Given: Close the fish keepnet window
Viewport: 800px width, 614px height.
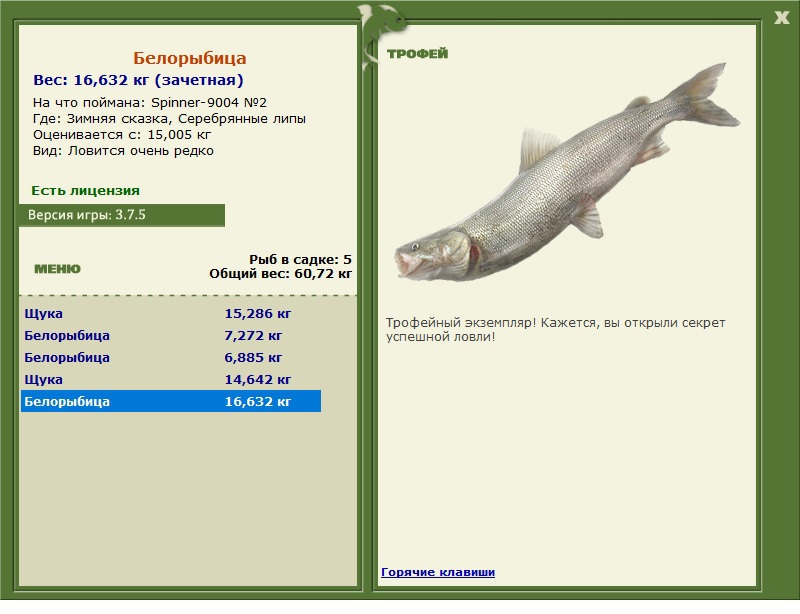Looking at the screenshot, I should [x=781, y=18].
